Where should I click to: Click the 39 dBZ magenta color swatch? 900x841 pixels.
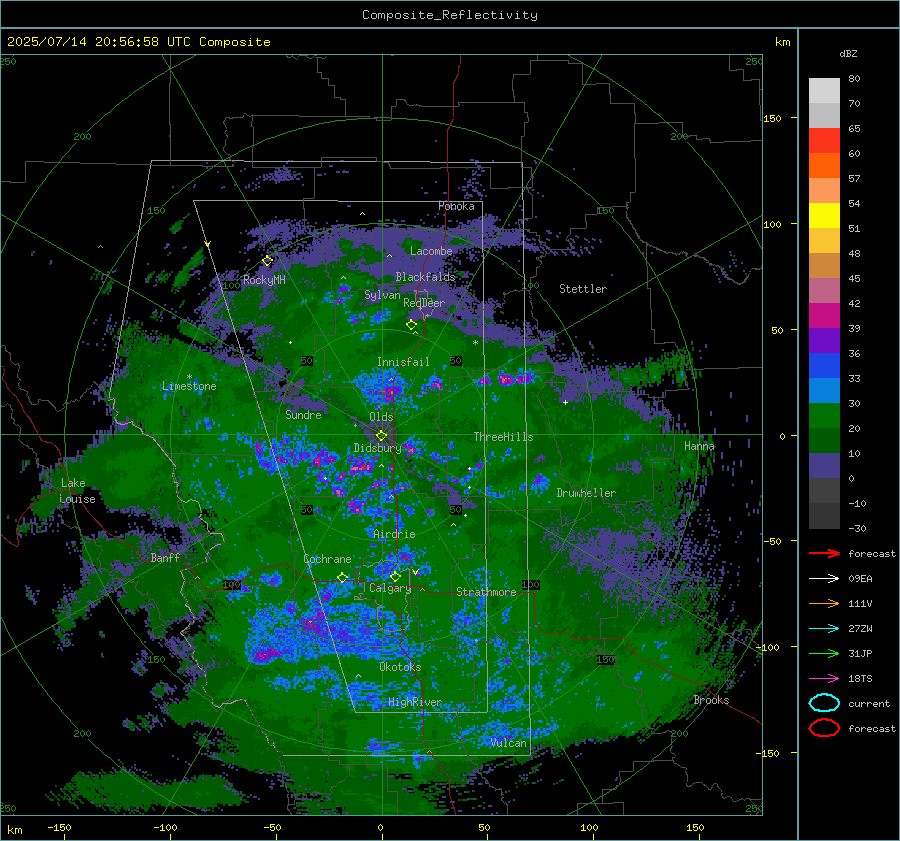[824, 316]
